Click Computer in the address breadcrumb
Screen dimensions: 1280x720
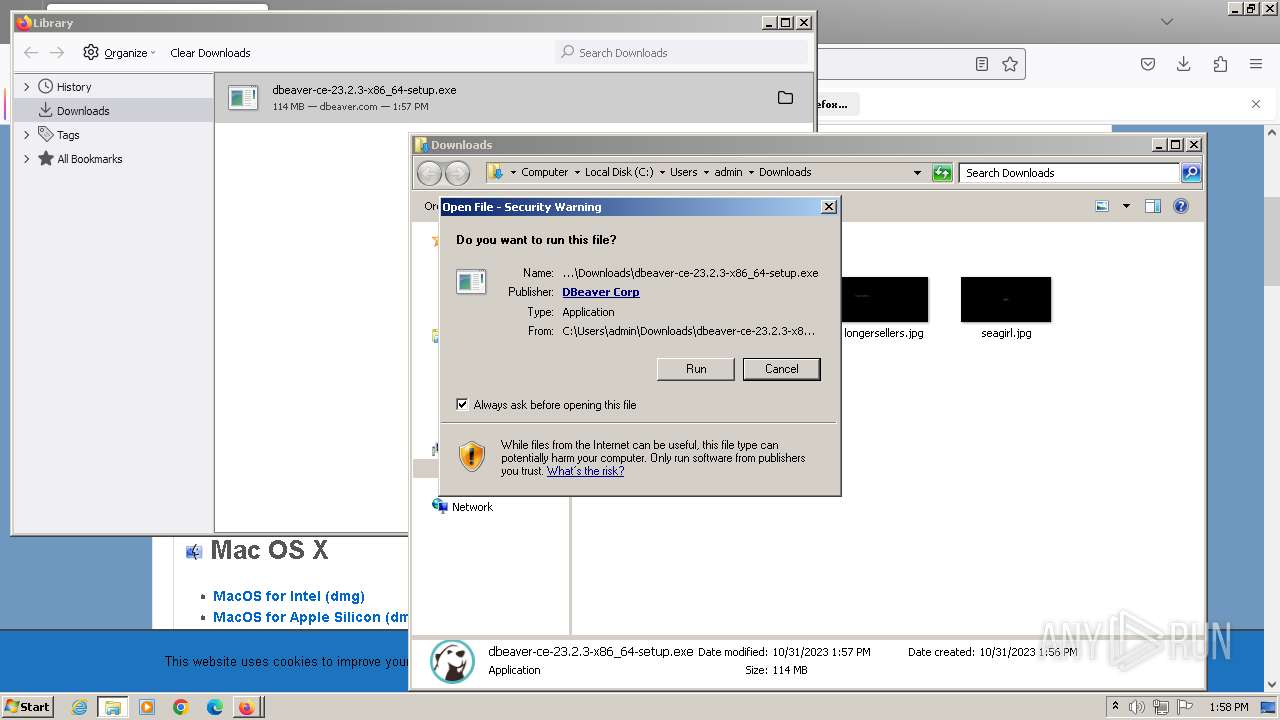(544, 172)
